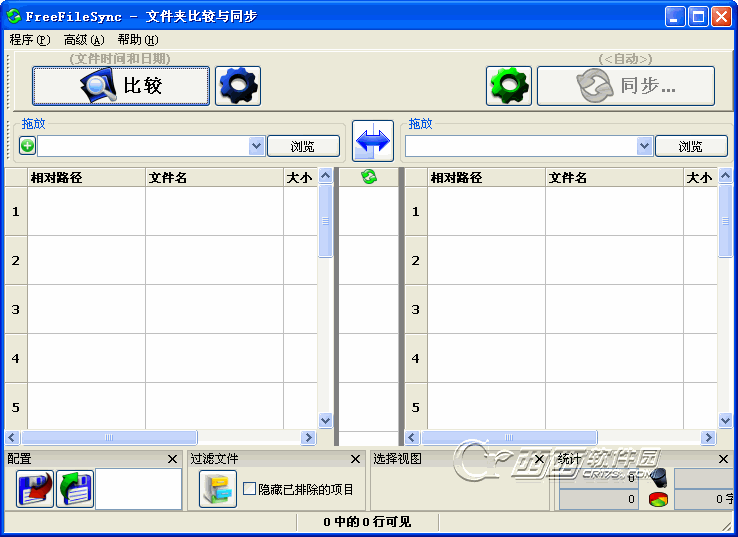Viewport: 738px width, 537px height.
Task: Open comparison settings blue gear icon
Action: click(x=238, y=86)
